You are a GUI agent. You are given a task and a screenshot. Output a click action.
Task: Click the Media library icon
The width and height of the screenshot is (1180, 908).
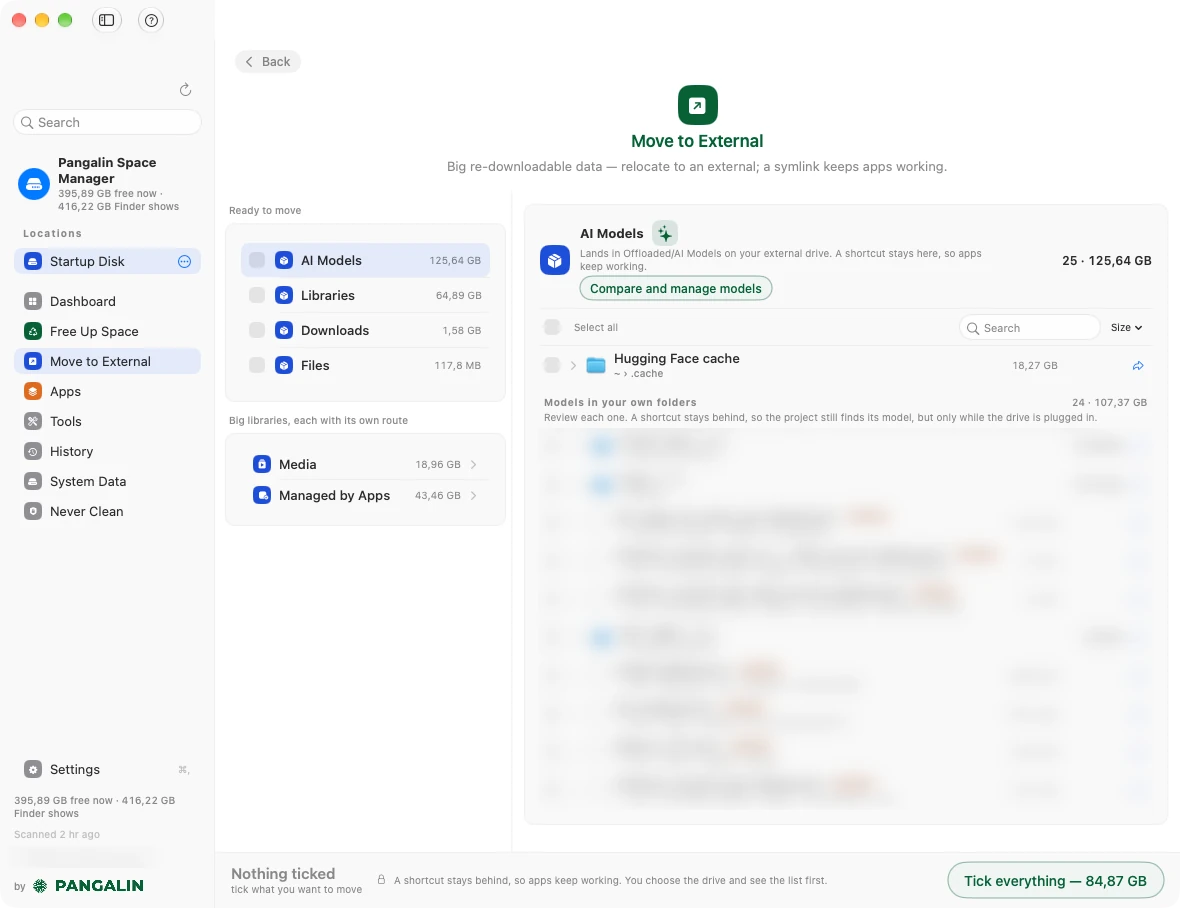click(262, 464)
